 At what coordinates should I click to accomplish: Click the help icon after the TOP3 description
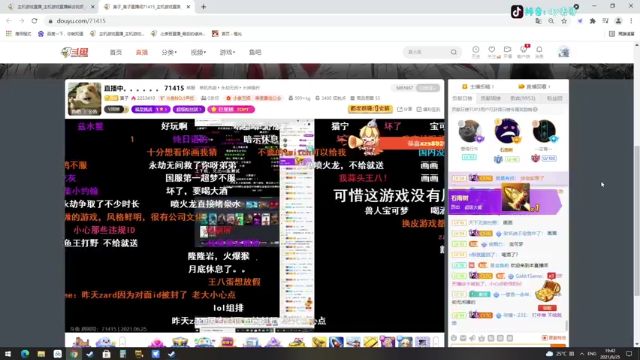coord(535,109)
